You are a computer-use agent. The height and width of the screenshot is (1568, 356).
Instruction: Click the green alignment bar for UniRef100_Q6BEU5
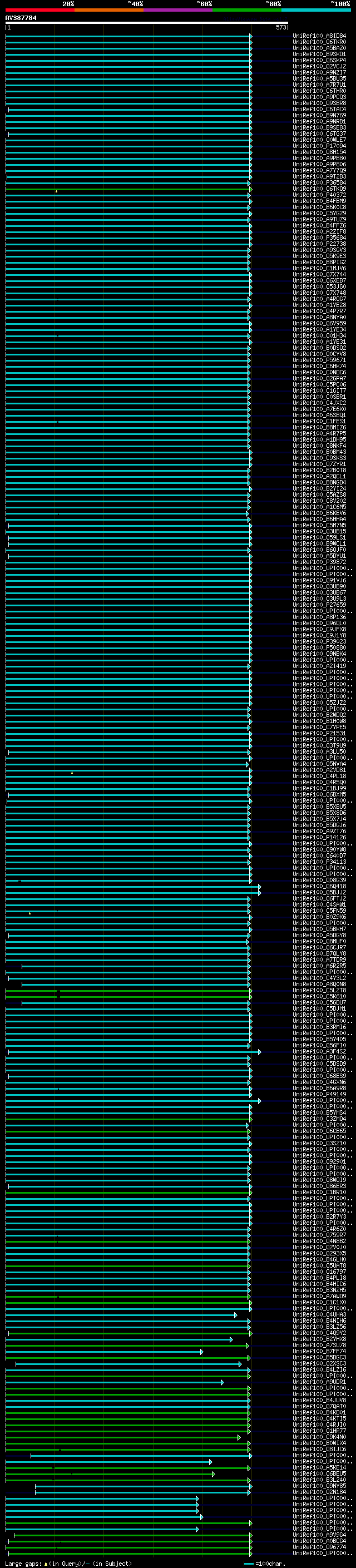coord(110,1474)
